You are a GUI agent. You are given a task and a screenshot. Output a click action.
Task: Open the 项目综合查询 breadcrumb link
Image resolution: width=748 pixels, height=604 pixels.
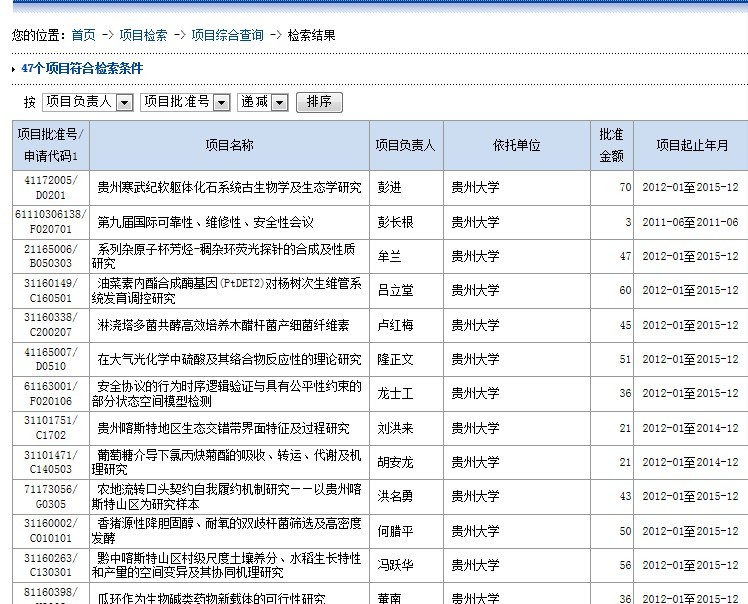(227, 35)
